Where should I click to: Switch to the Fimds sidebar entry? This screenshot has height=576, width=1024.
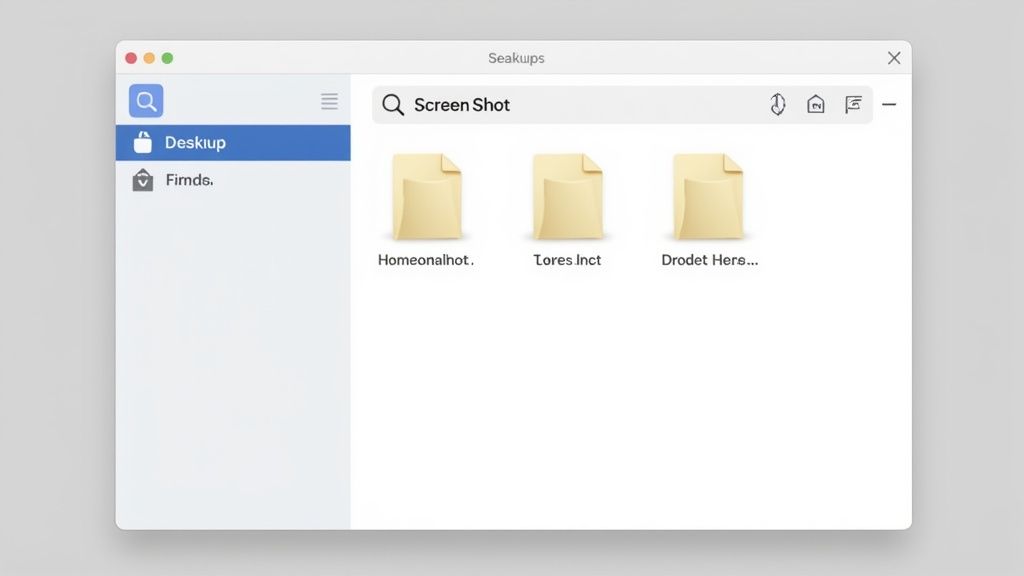(x=190, y=180)
